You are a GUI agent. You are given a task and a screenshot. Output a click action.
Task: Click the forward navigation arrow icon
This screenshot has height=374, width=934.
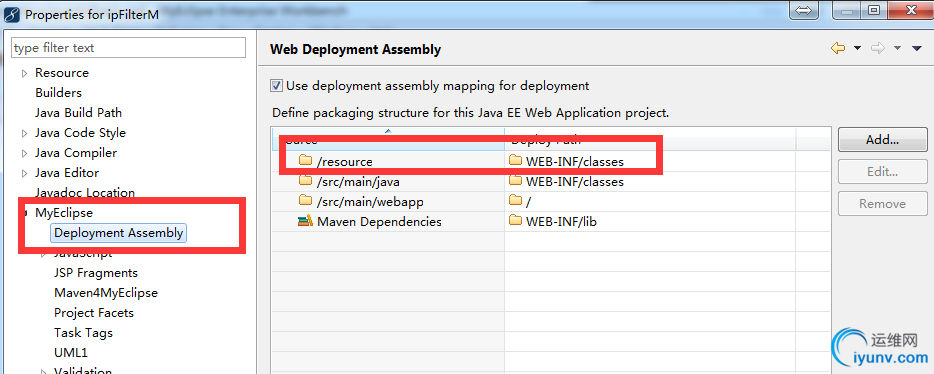877,48
